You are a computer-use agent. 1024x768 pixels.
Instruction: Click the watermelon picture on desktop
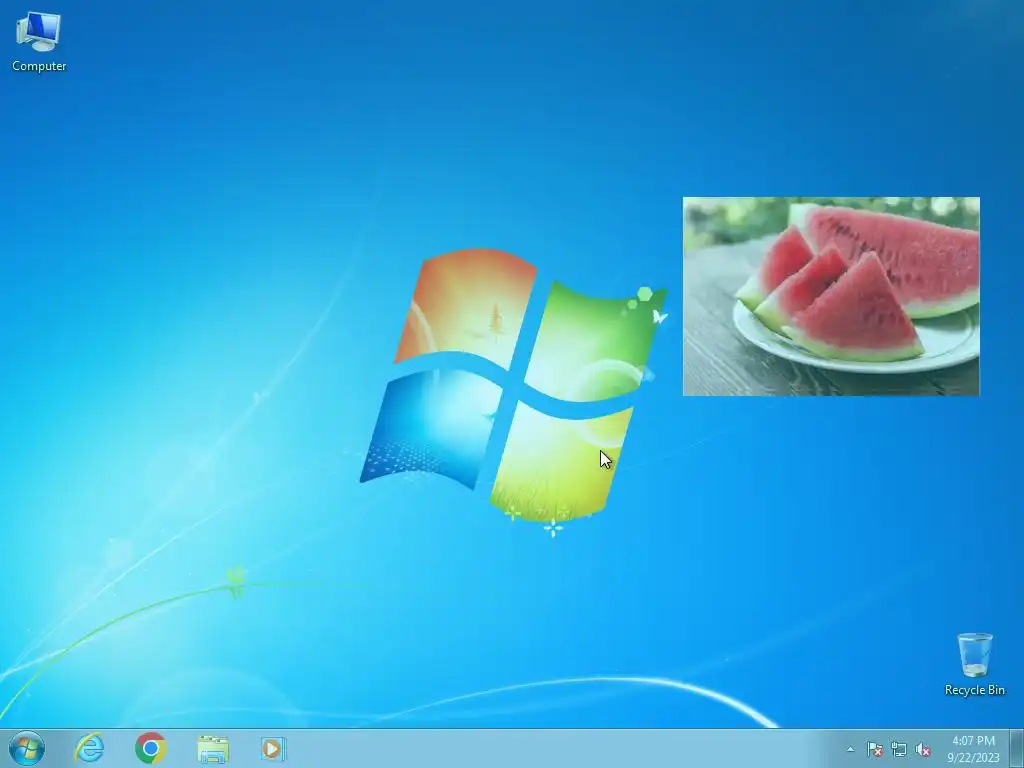(x=831, y=296)
